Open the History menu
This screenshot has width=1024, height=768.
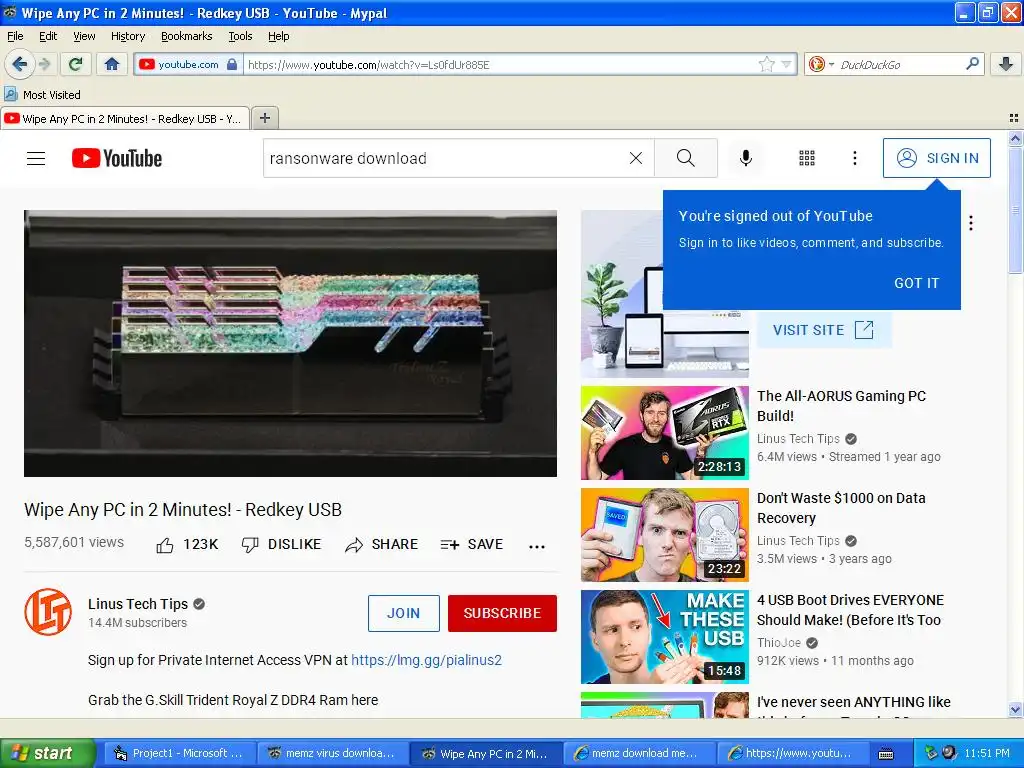click(127, 36)
